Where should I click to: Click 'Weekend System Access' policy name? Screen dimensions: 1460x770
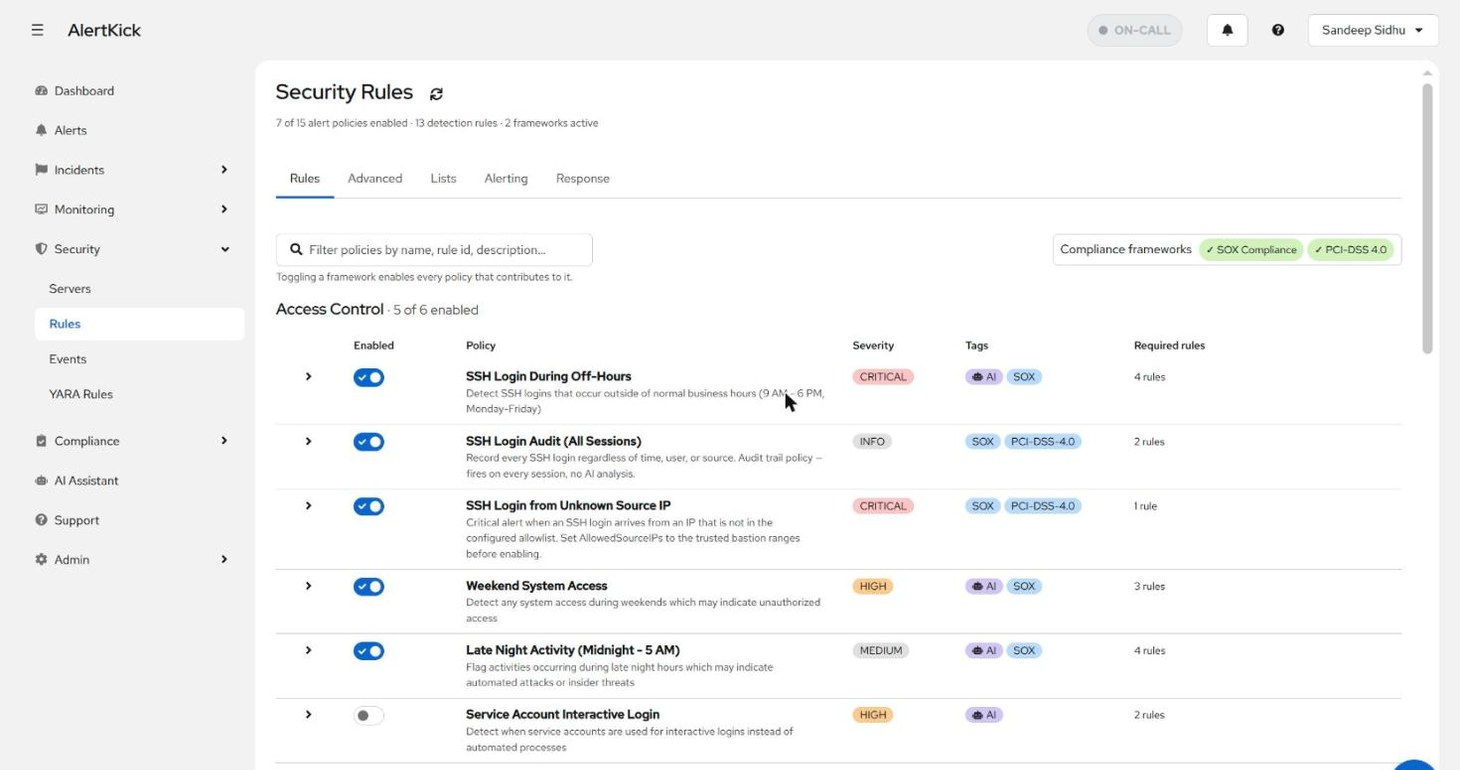pyautogui.click(x=536, y=586)
